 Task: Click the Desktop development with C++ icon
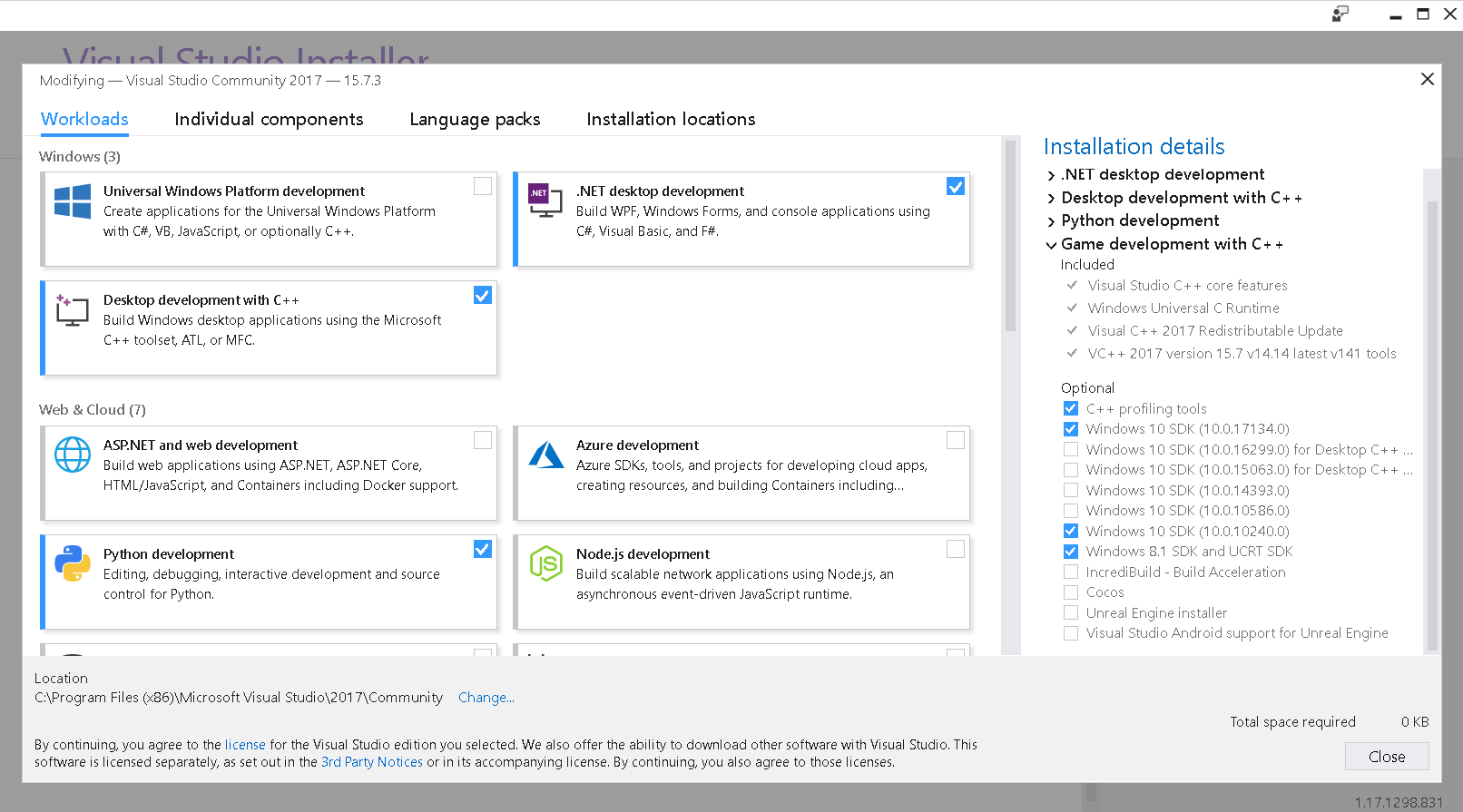click(x=73, y=310)
